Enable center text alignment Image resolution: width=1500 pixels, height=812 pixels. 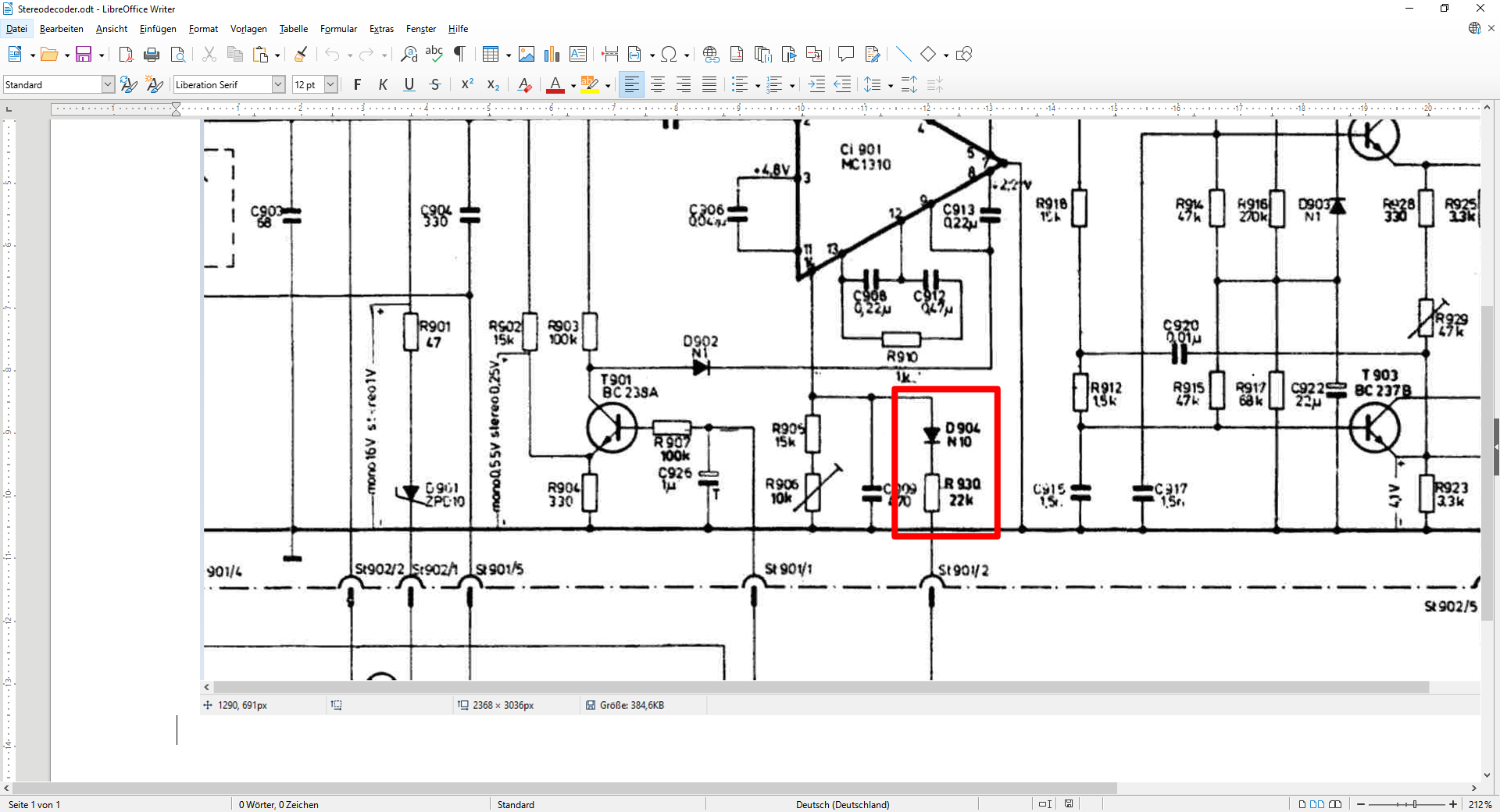(x=658, y=85)
